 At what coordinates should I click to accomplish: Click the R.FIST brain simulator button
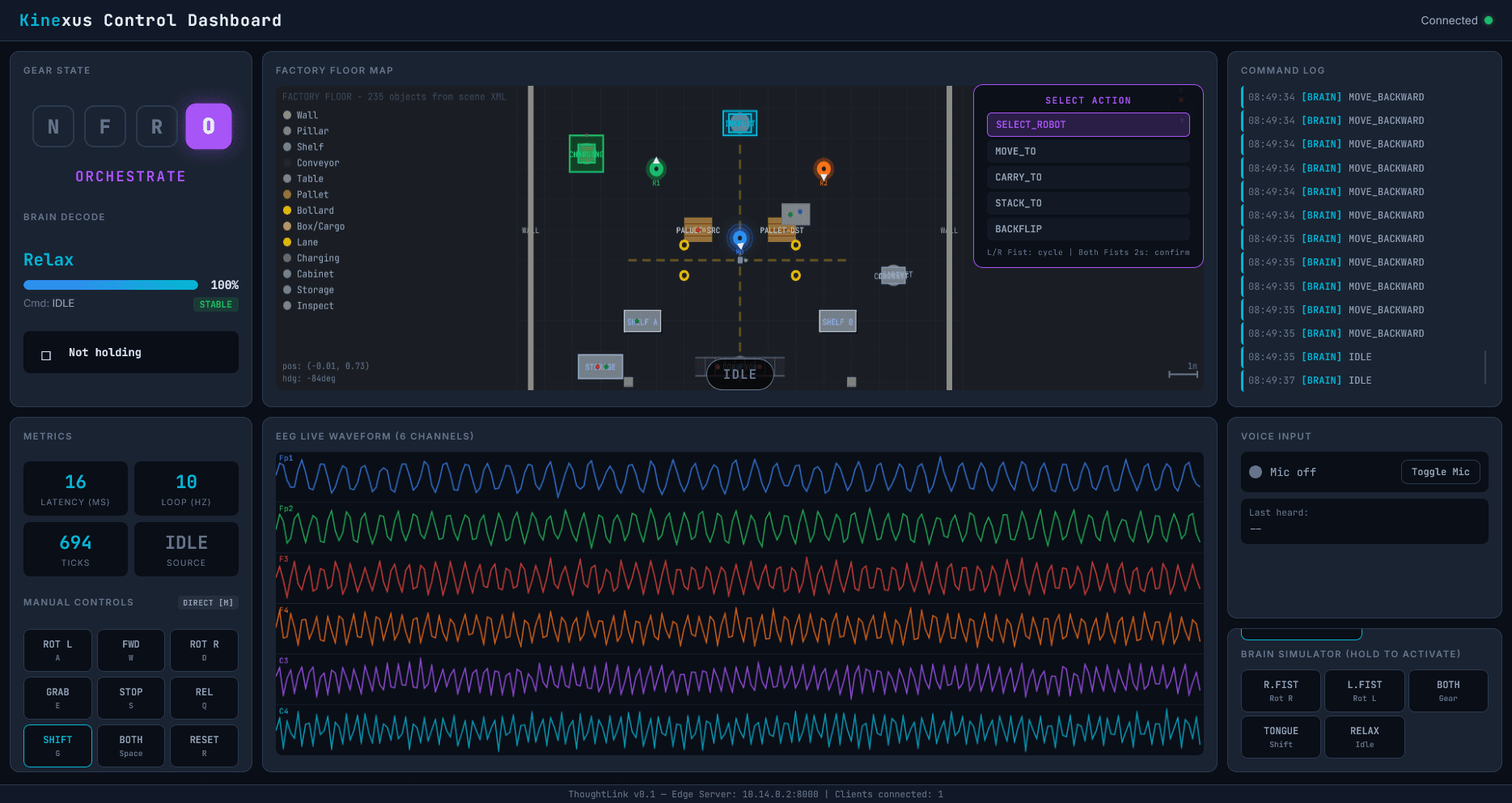click(x=1281, y=690)
